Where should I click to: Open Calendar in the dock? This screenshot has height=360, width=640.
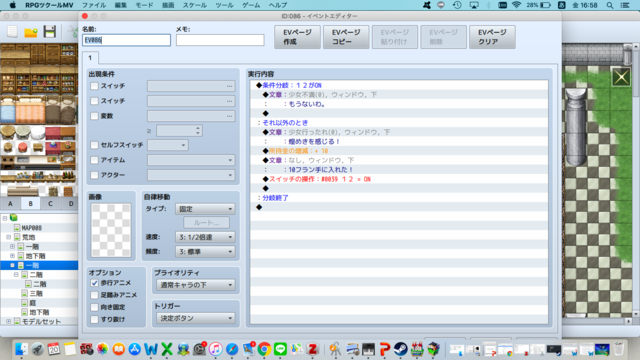coord(53,349)
